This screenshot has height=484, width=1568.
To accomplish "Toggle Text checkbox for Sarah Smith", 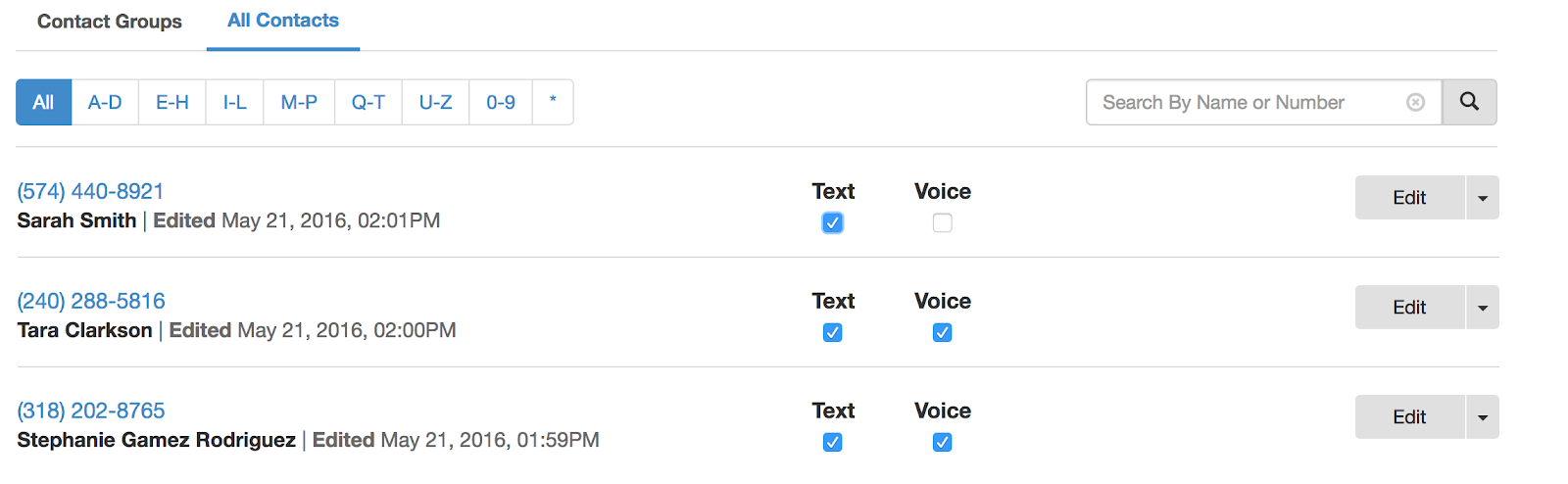I will coord(833,223).
